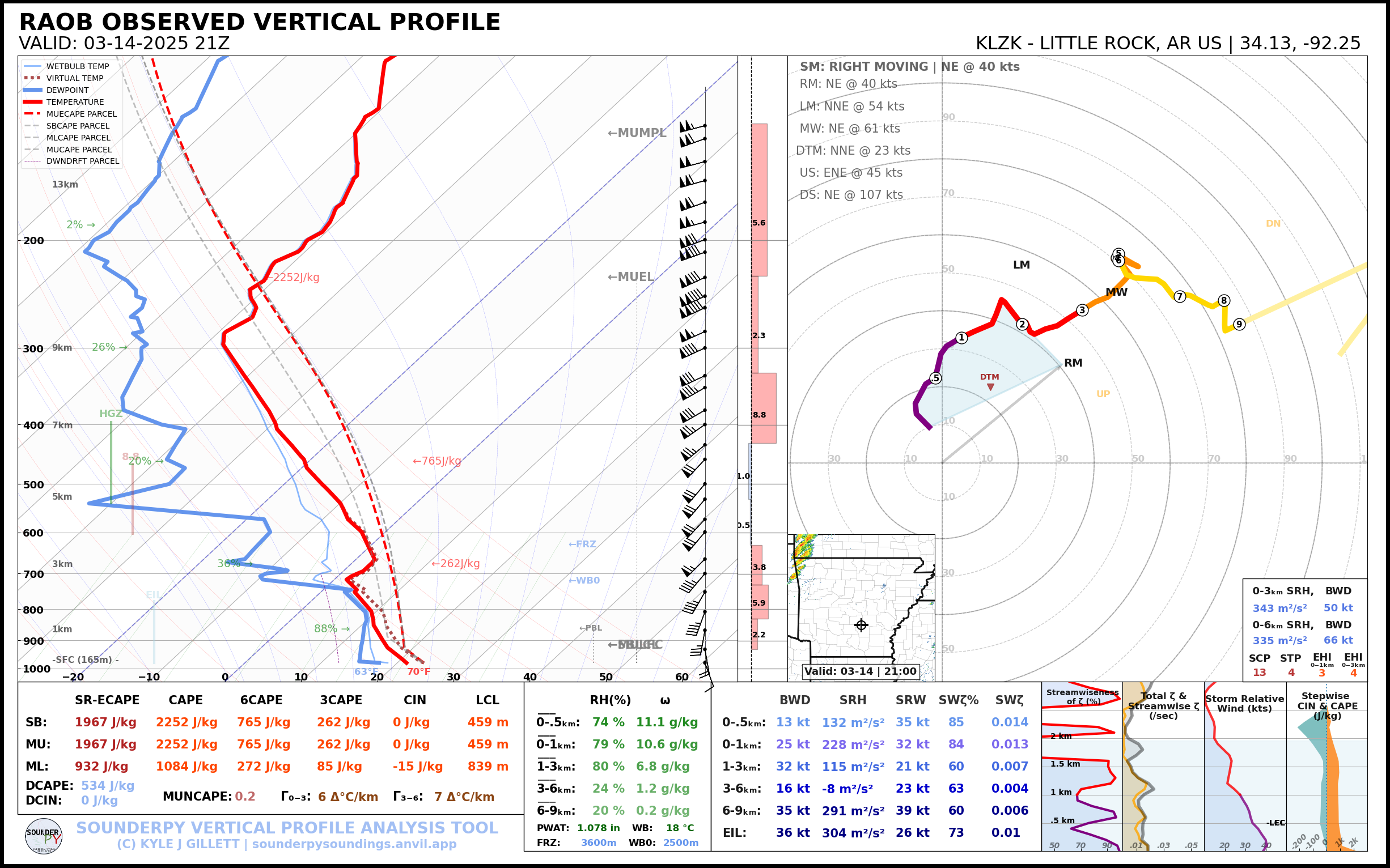Click the Valid 03-14 21:00 label box
This screenshot has height=868, width=1390.
[x=860, y=671]
